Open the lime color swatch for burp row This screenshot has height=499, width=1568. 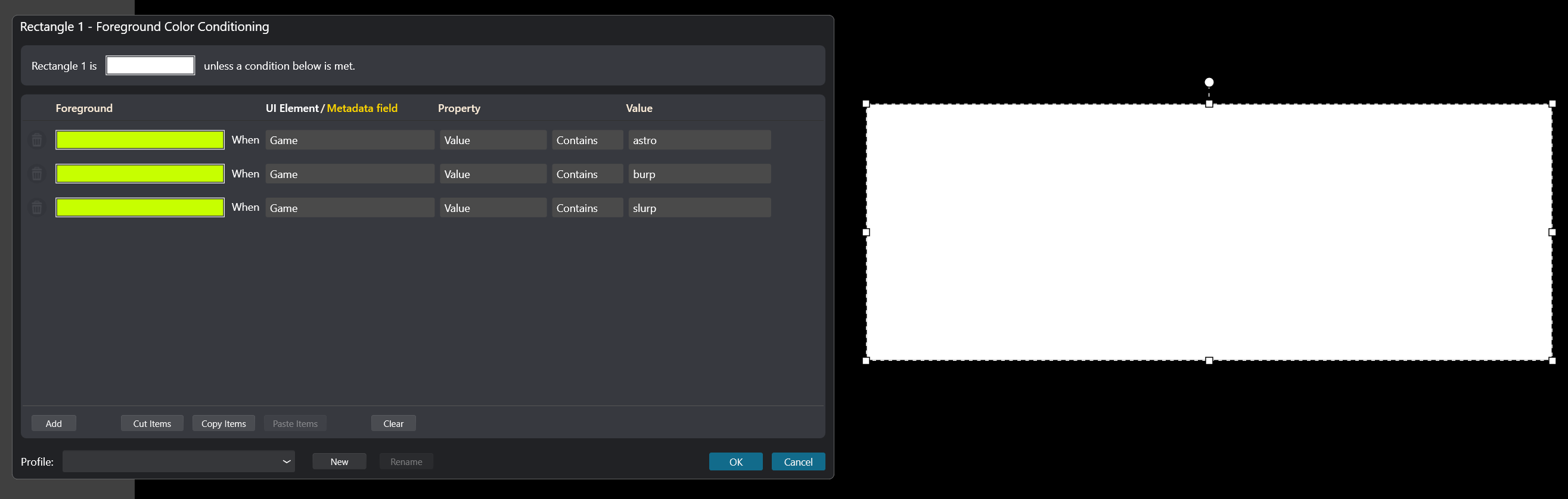pyautogui.click(x=140, y=174)
